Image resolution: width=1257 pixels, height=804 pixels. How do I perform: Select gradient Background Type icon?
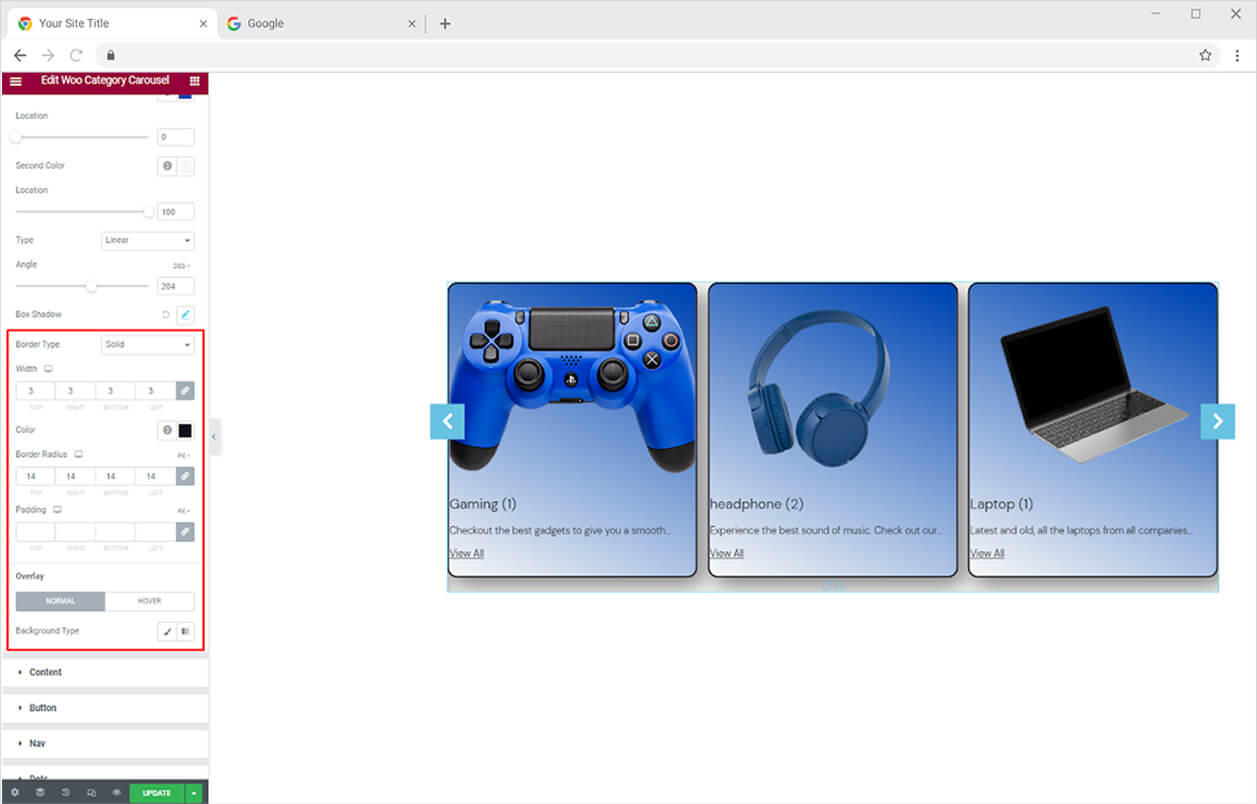tap(185, 631)
